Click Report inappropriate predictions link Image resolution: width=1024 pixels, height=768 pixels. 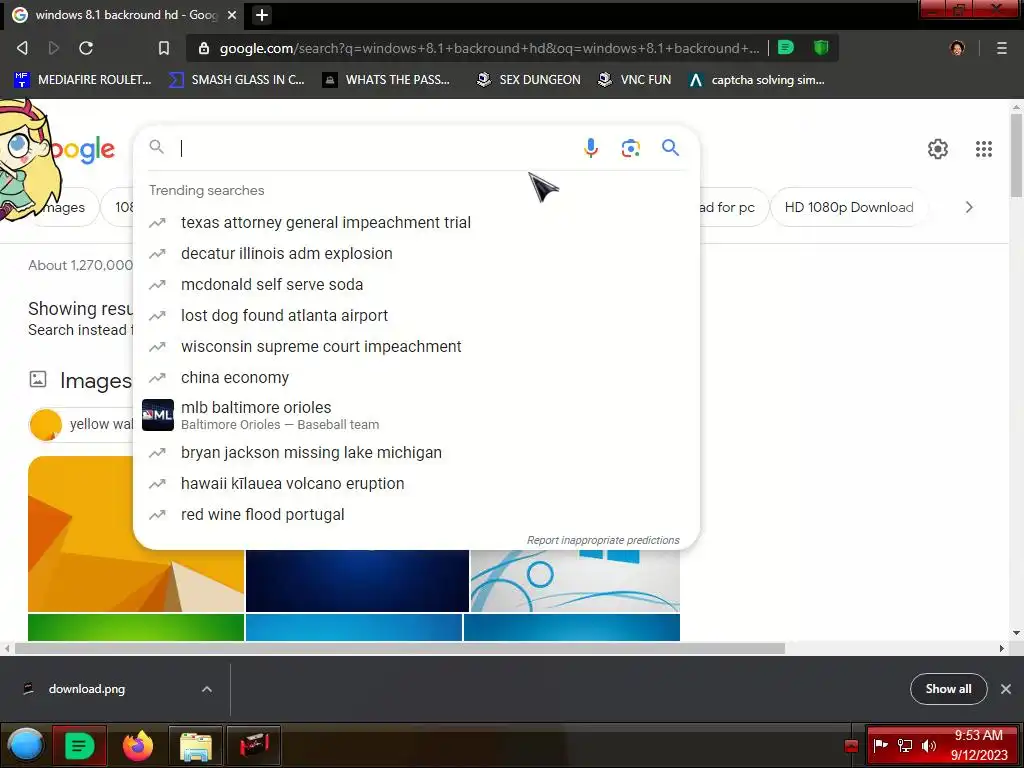(x=603, y=540)
